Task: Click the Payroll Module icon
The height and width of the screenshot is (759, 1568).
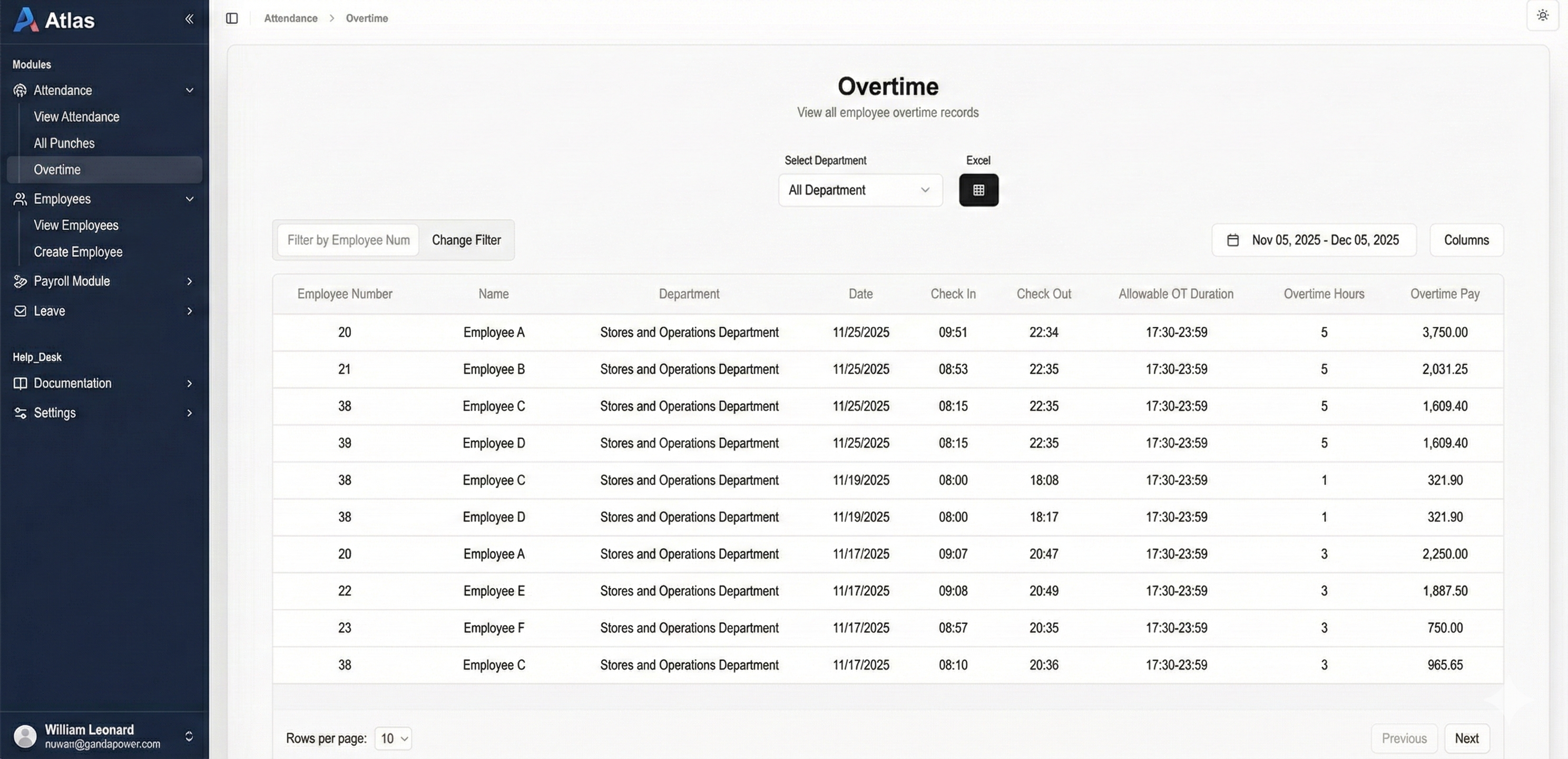Action: pos(19,281)
